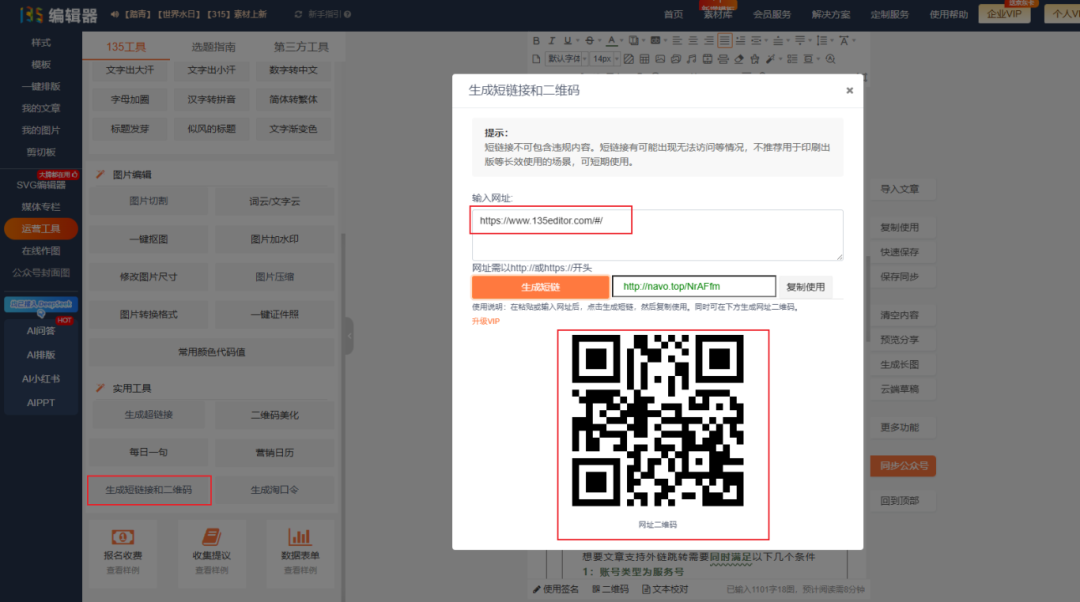Click the orange 生成短链 button
The image size is (1080, 602).
pos(541,287)
